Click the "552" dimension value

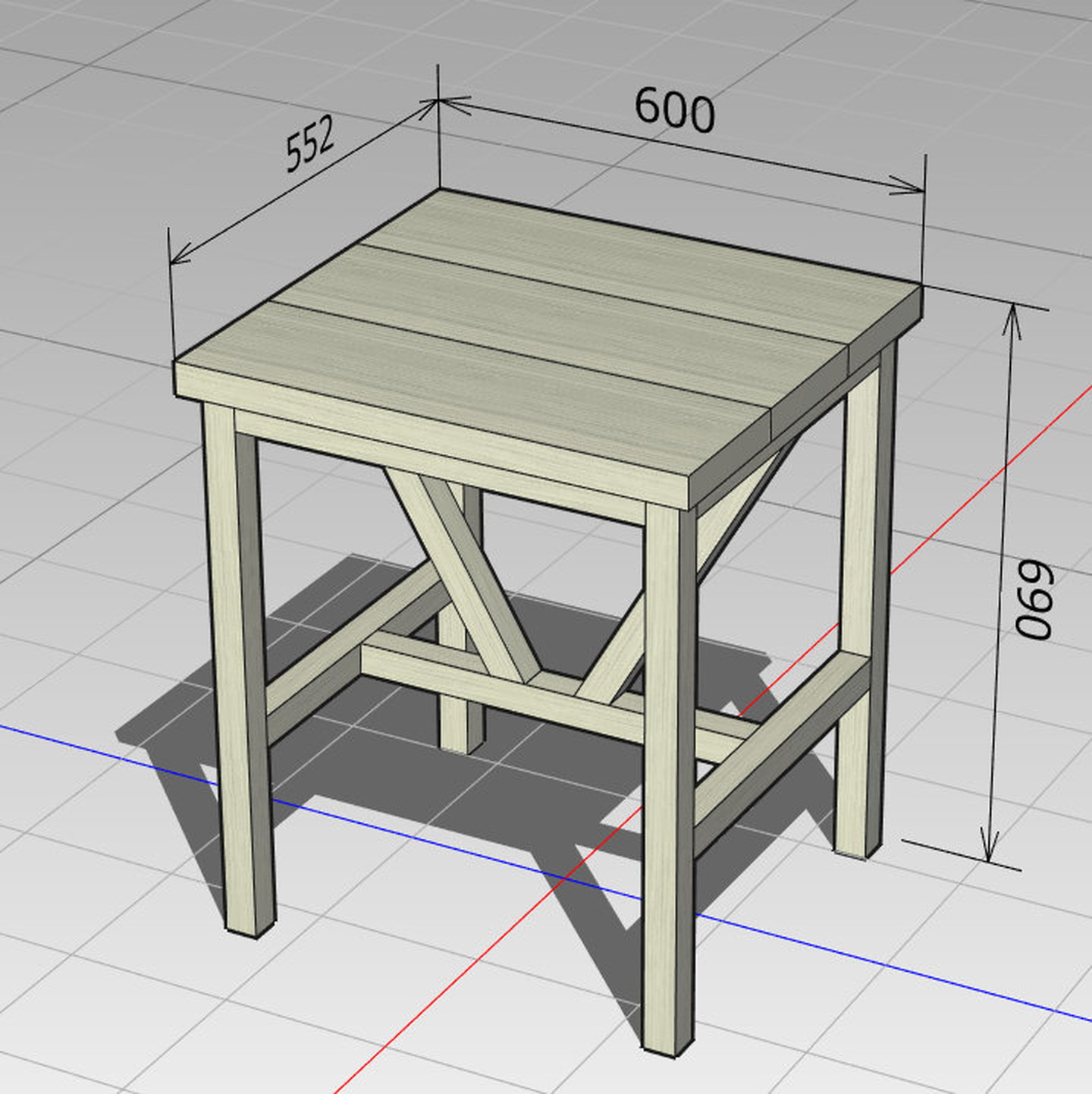[309, 143]
